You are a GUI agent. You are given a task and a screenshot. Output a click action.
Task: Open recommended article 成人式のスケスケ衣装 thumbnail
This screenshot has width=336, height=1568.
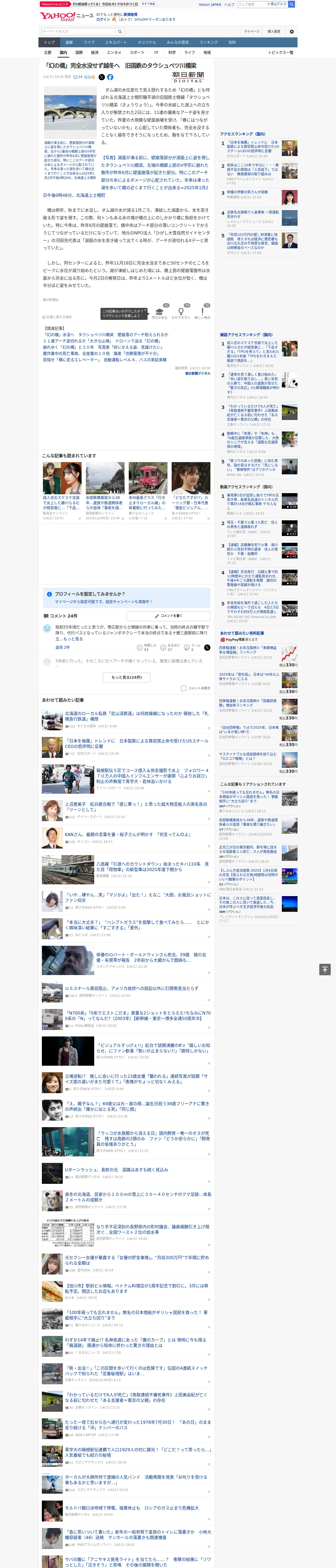coord(61,478)
